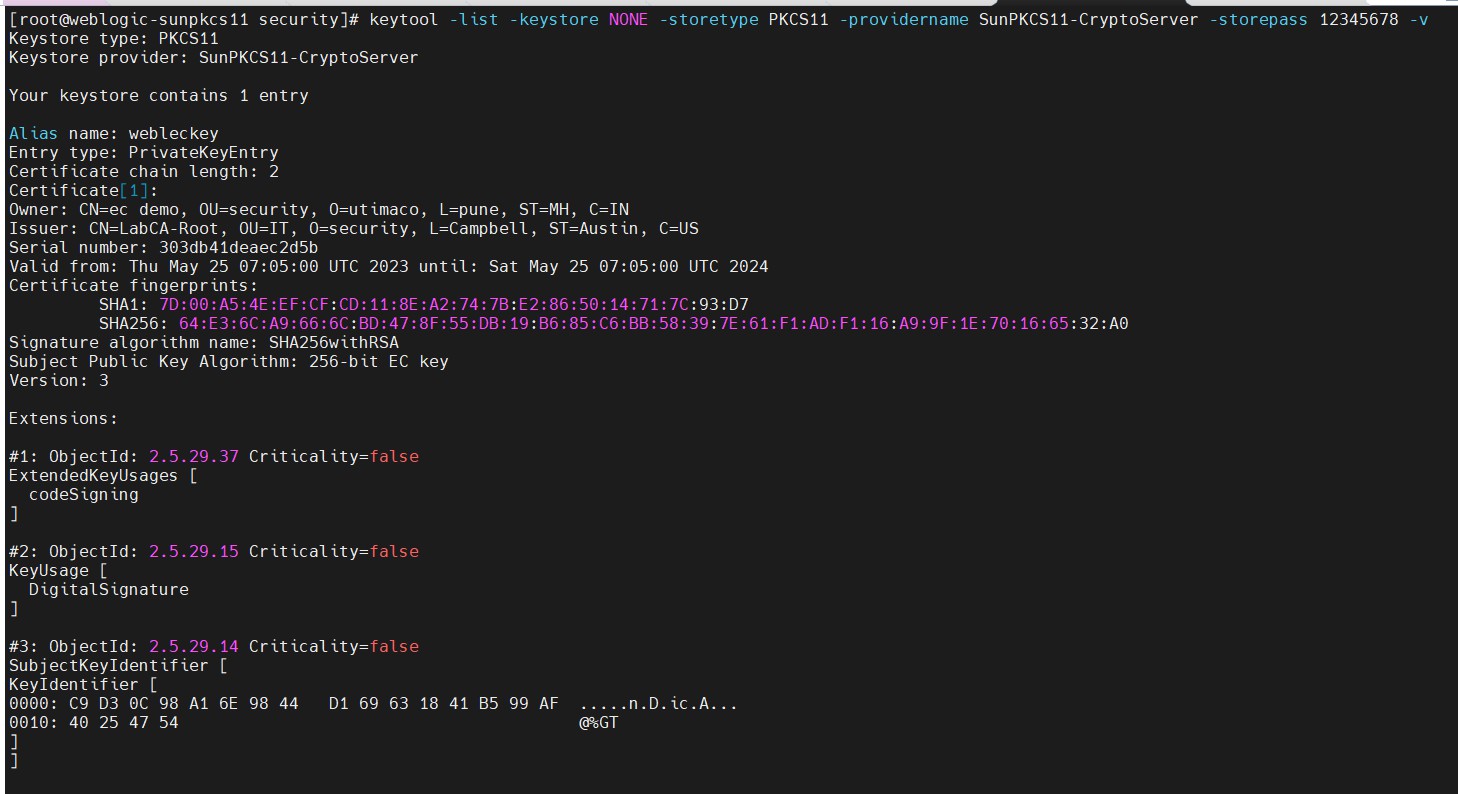Click the codeSigning usage entry
The height and width of the screenshot is (794, 1458).
(x=83, y=495)
